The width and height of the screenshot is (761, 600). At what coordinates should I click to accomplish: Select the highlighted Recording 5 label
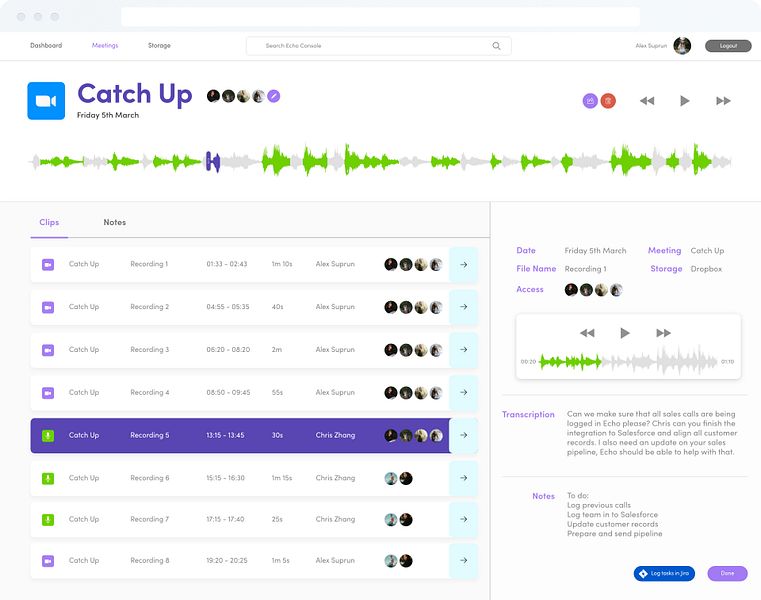149,435
